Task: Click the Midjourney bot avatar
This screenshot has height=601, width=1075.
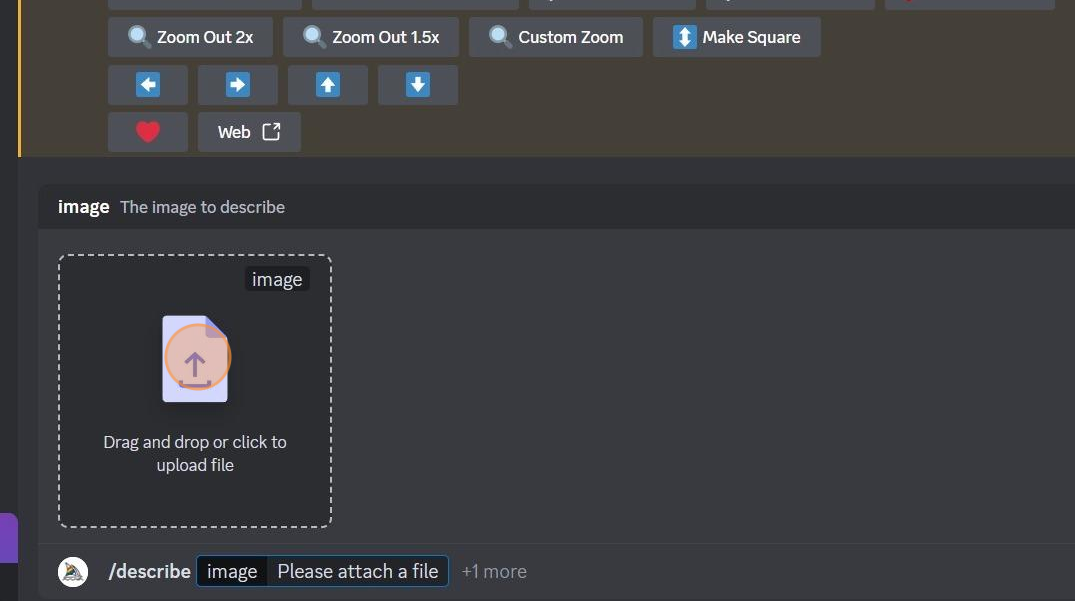Action: 72,571
